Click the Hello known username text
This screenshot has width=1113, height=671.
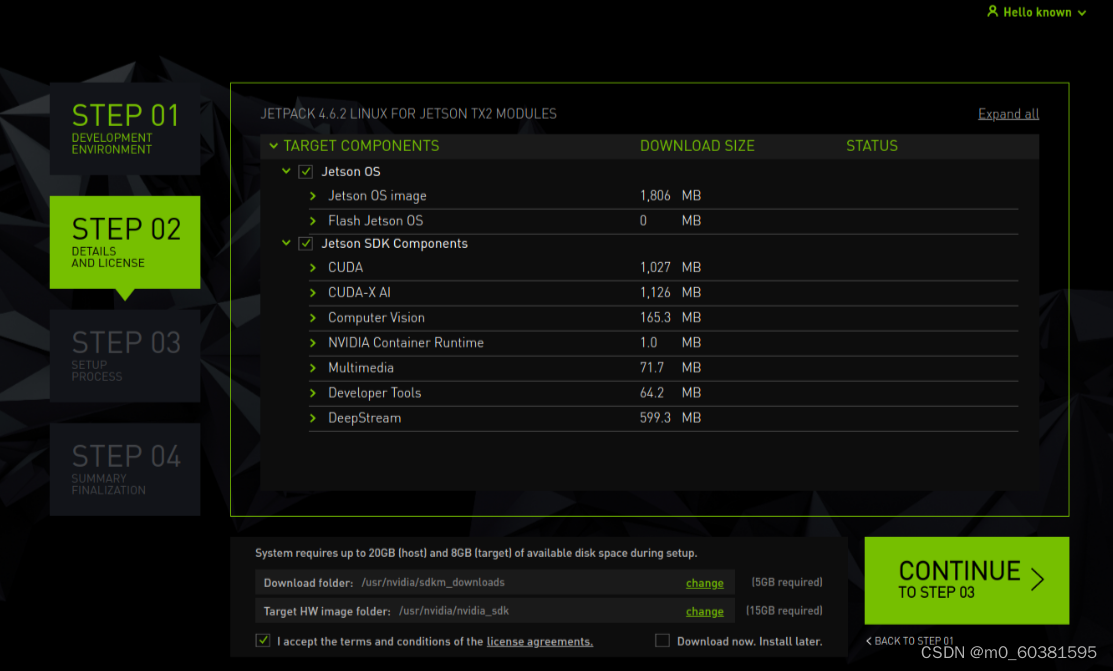coord(1037,12)
